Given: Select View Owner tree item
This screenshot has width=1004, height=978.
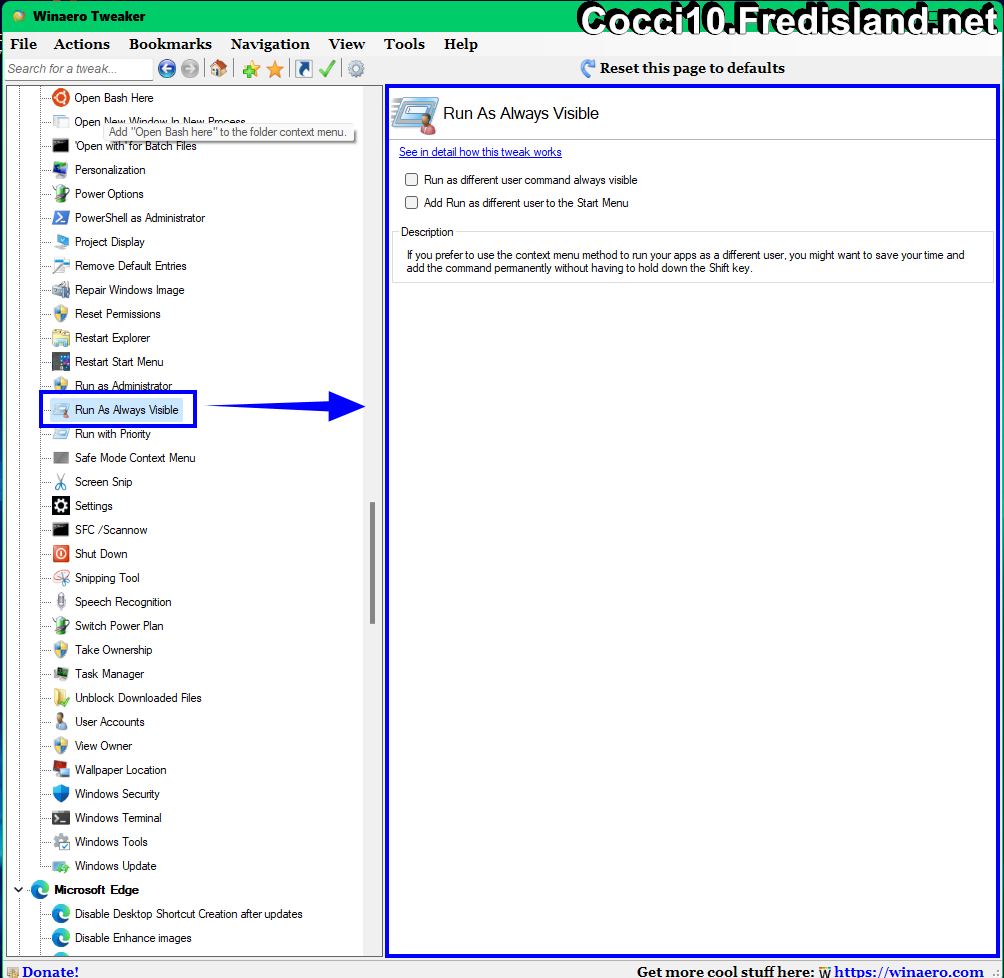Looking at the screenshot, I should pos(103,746).
